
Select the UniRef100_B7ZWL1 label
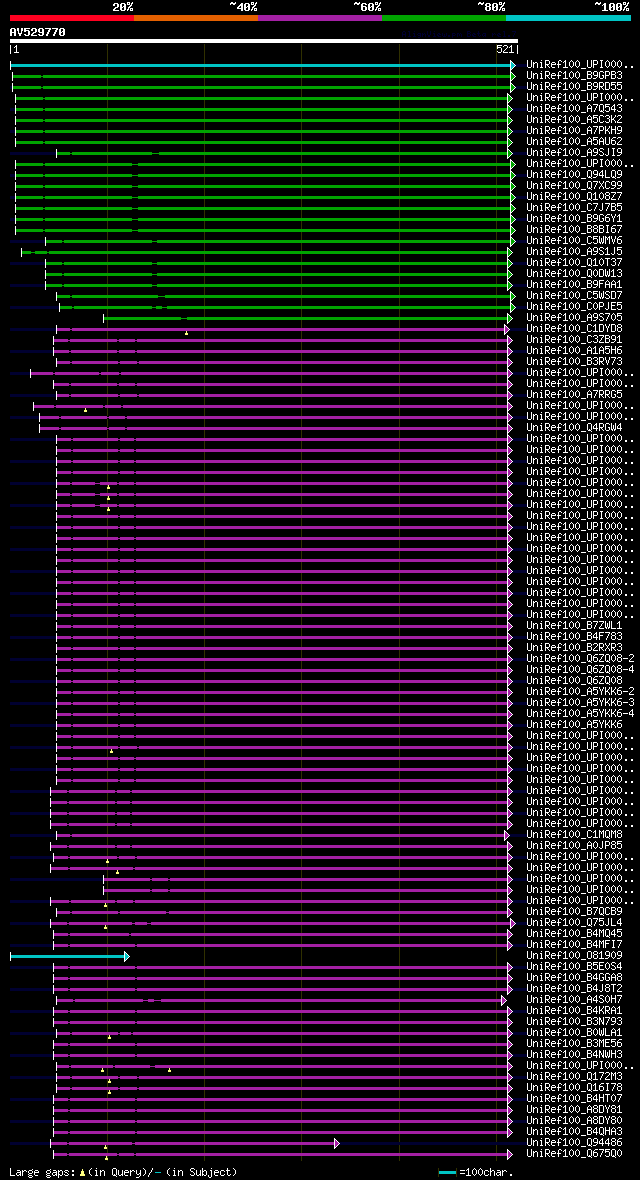[574, 625]
